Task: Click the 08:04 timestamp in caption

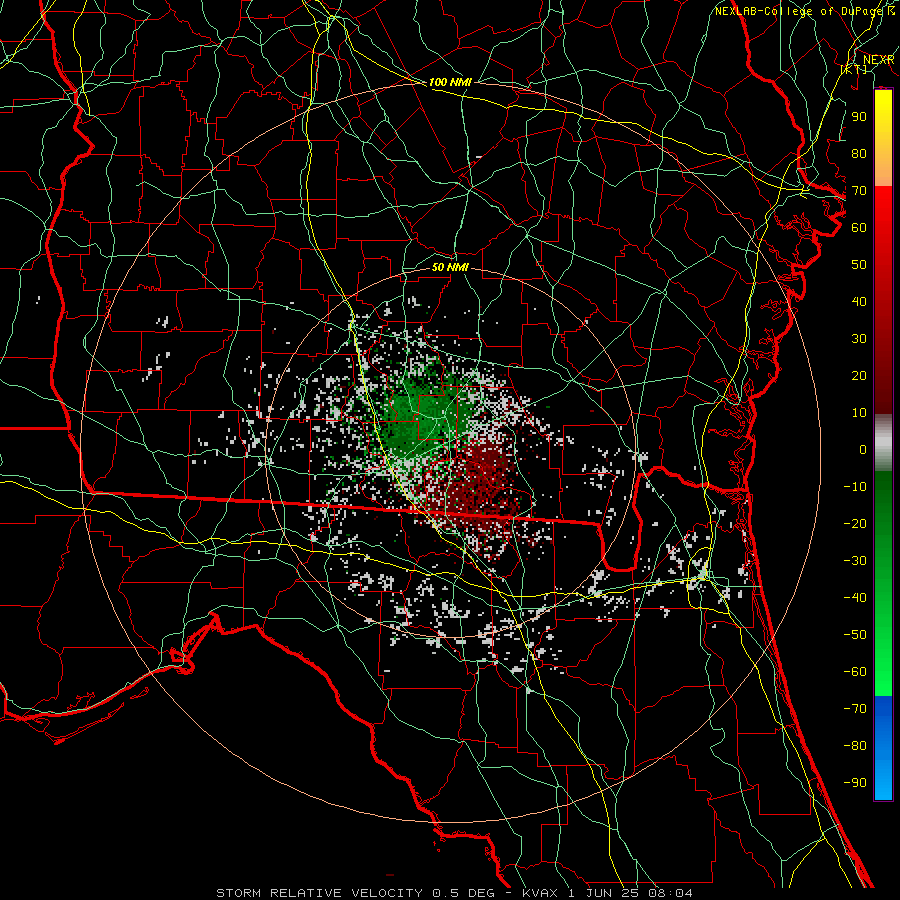Action: 670,893
